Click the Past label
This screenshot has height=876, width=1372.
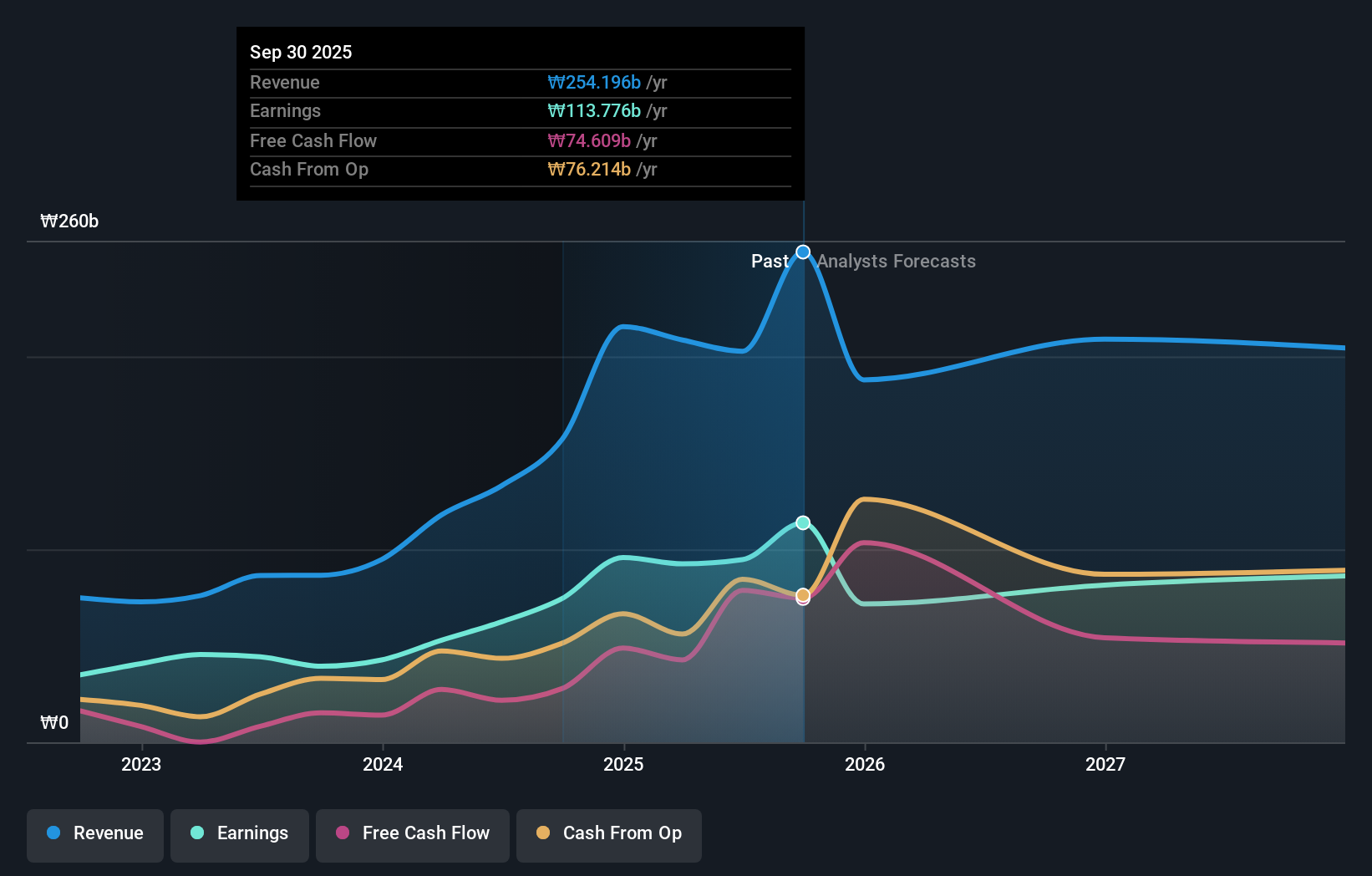tap(770, 262)
